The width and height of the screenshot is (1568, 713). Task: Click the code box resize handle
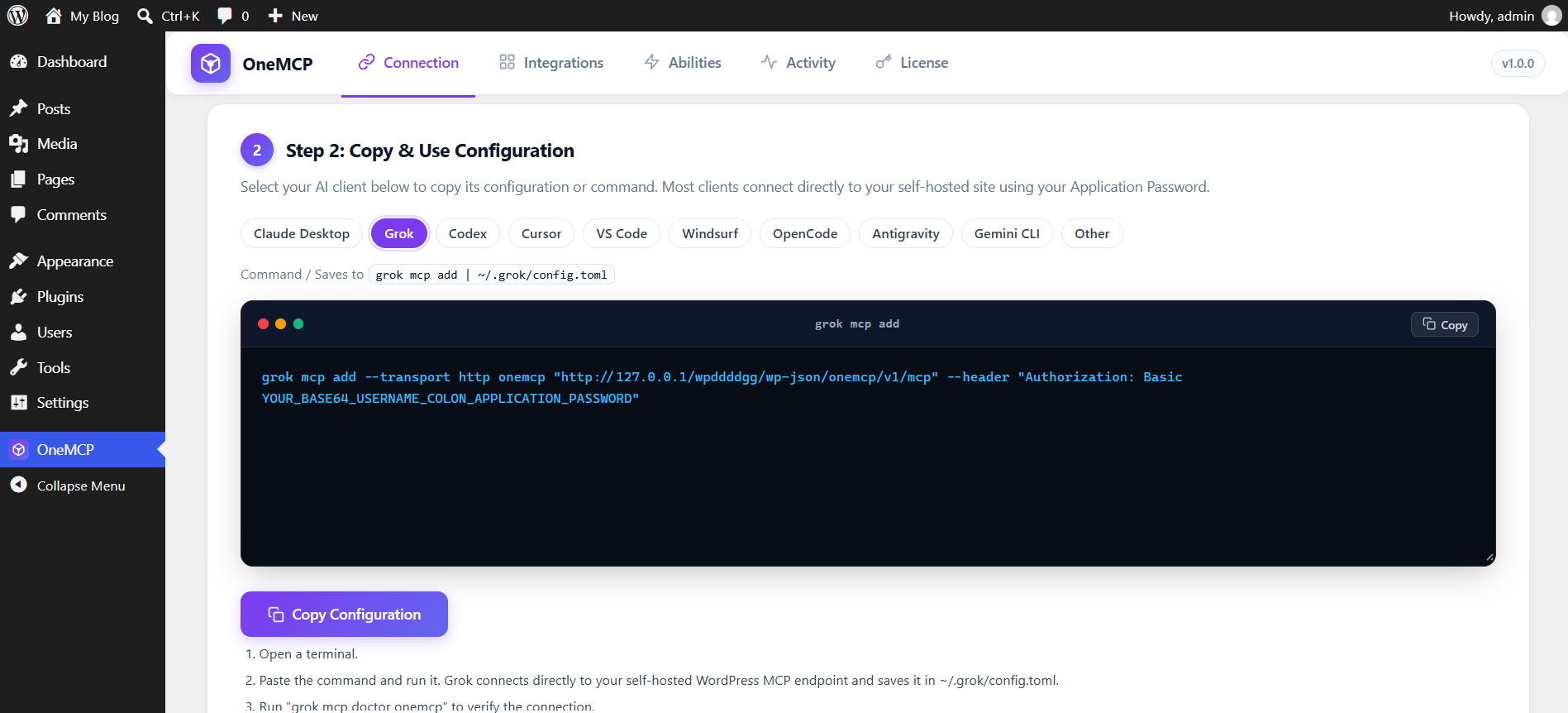[1489, 558]
